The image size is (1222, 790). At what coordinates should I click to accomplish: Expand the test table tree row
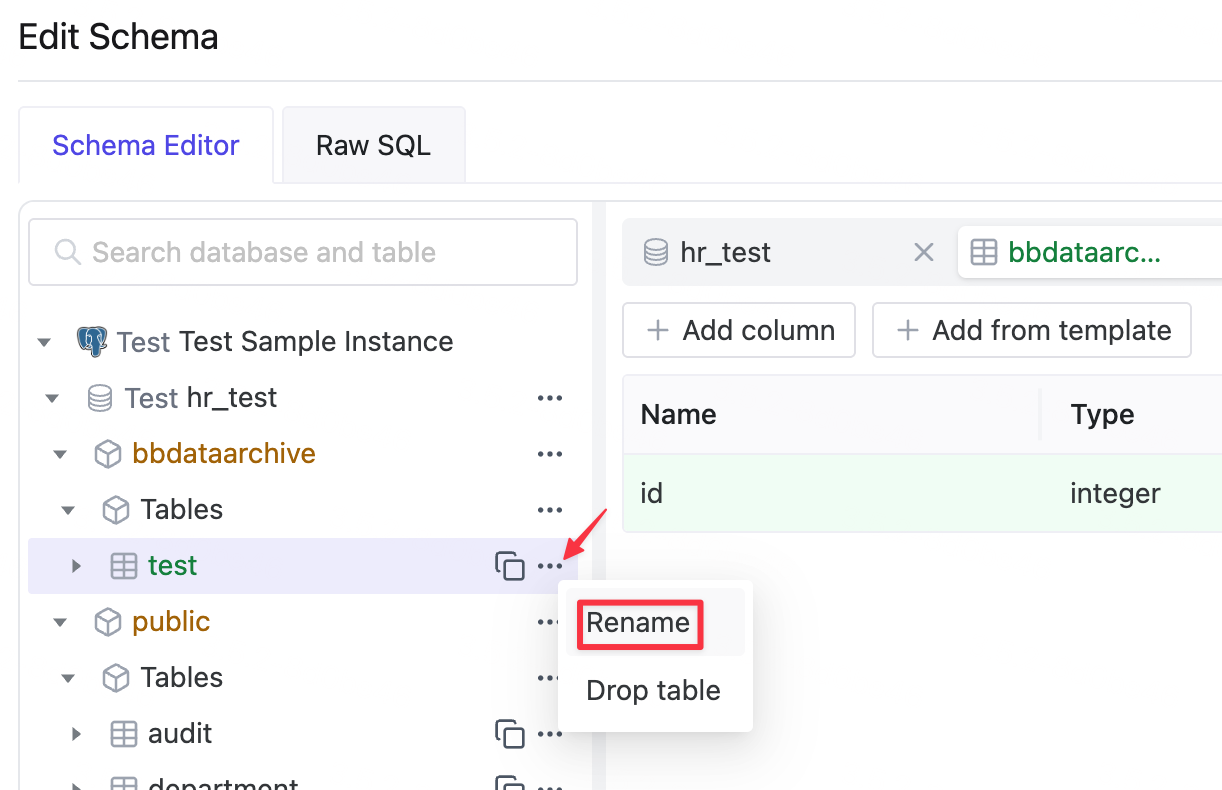[x=76, y=566]
